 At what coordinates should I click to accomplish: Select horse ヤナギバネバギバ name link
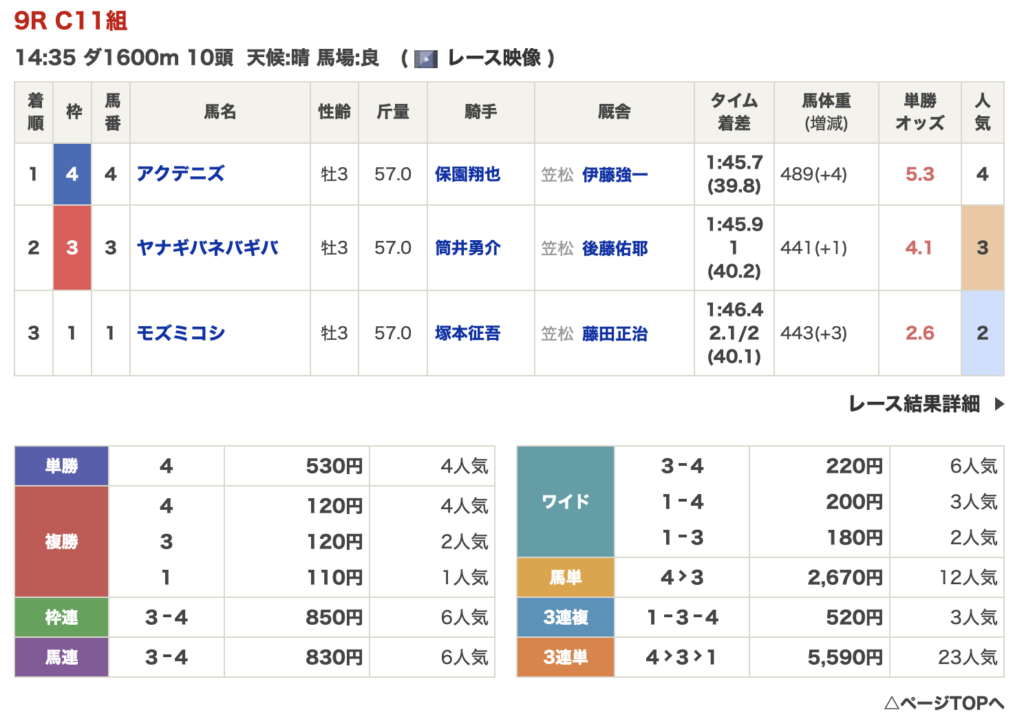208,248
